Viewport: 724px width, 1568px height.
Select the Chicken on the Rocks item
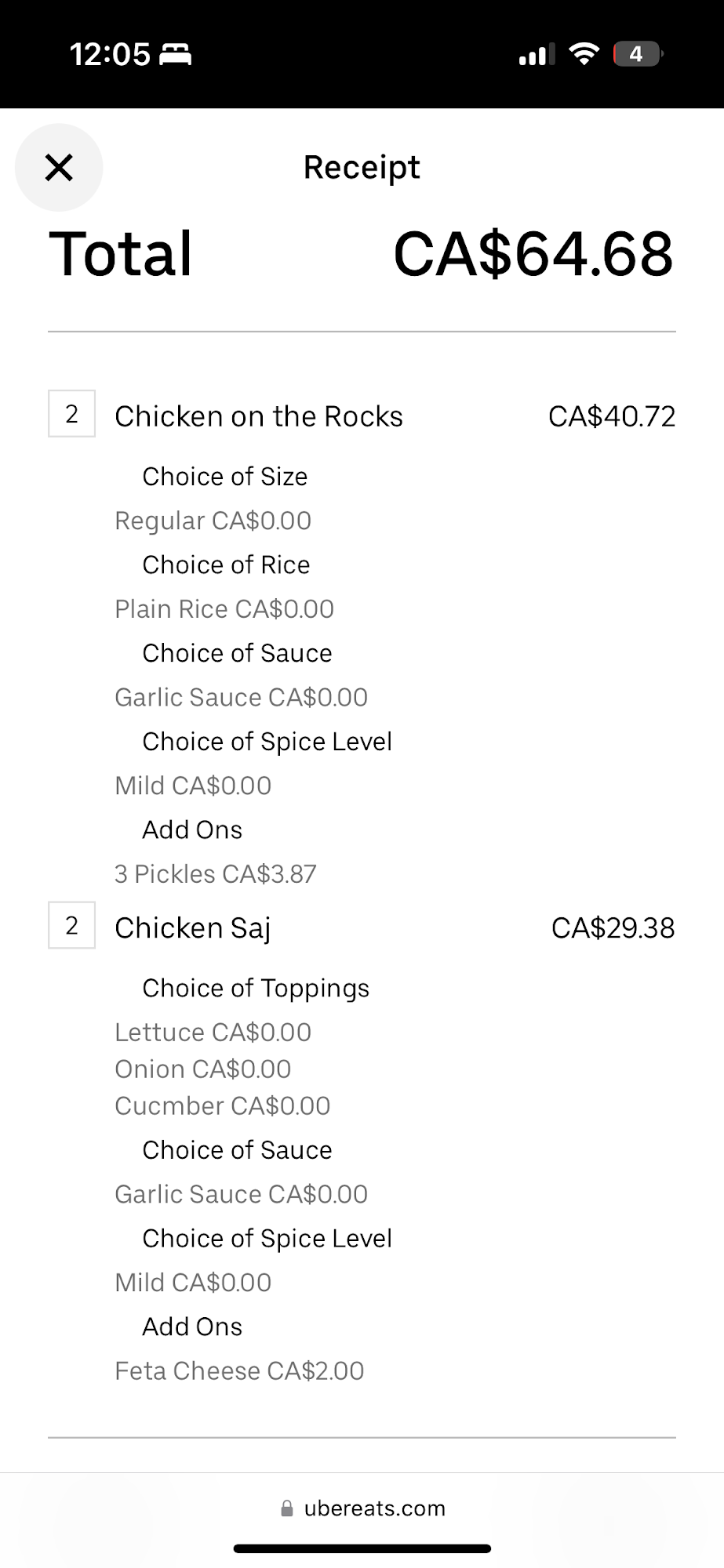(258, 416)
